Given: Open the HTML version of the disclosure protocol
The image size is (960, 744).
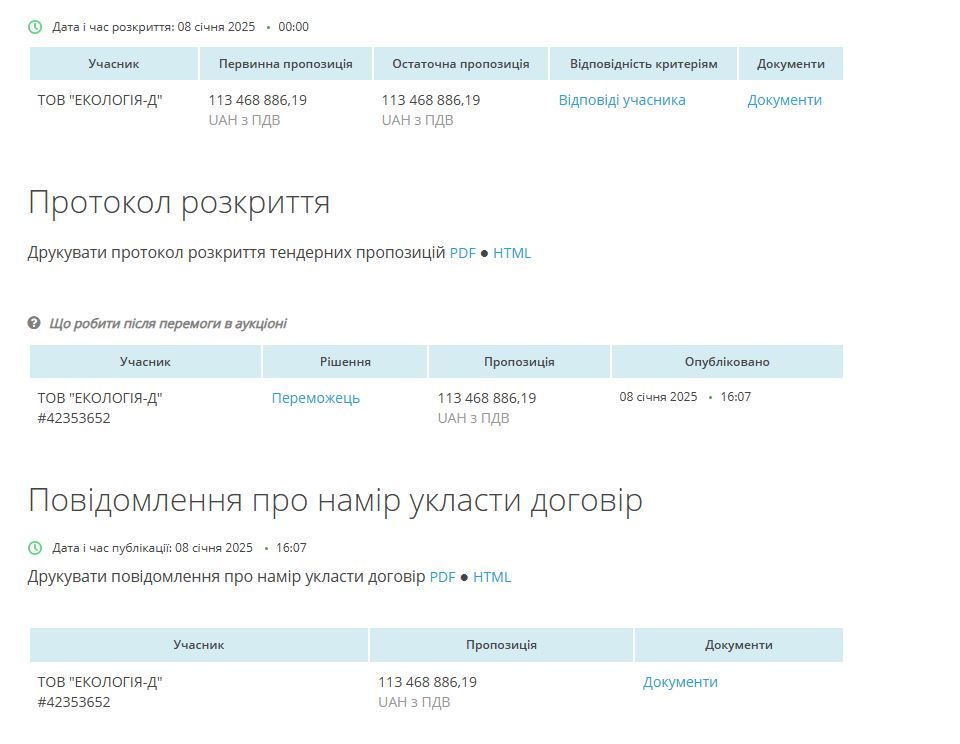Looking at the screenshot, I should (513, 253).
